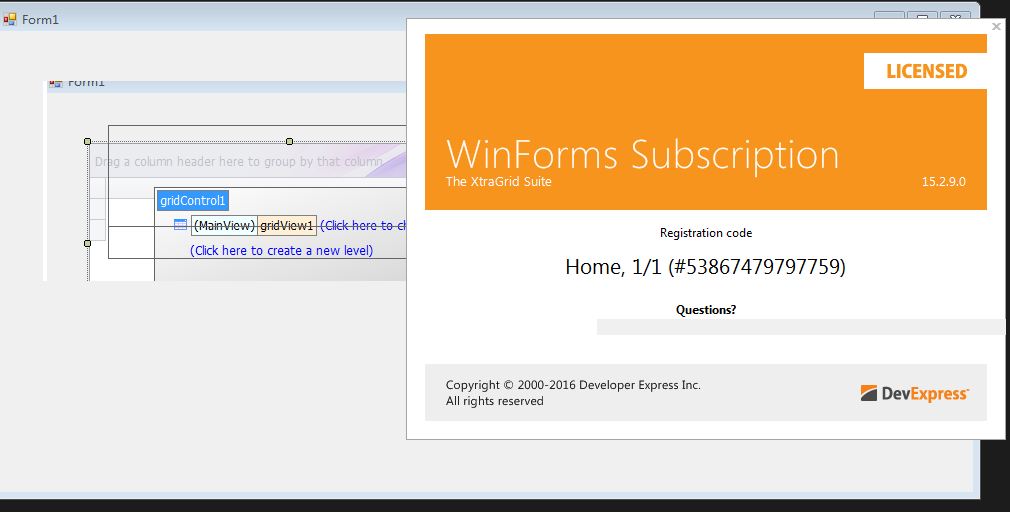Select the gridView1 view name
Screen dimensions: 1010x512
[x=287, y=225]
